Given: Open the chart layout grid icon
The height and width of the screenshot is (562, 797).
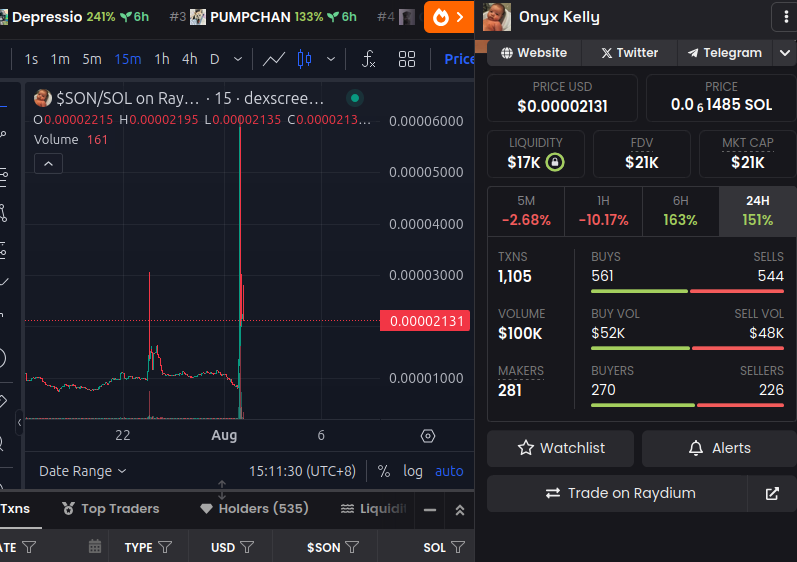Looking at the screenshot, I should pyautogui.click(x=407, y=59).
